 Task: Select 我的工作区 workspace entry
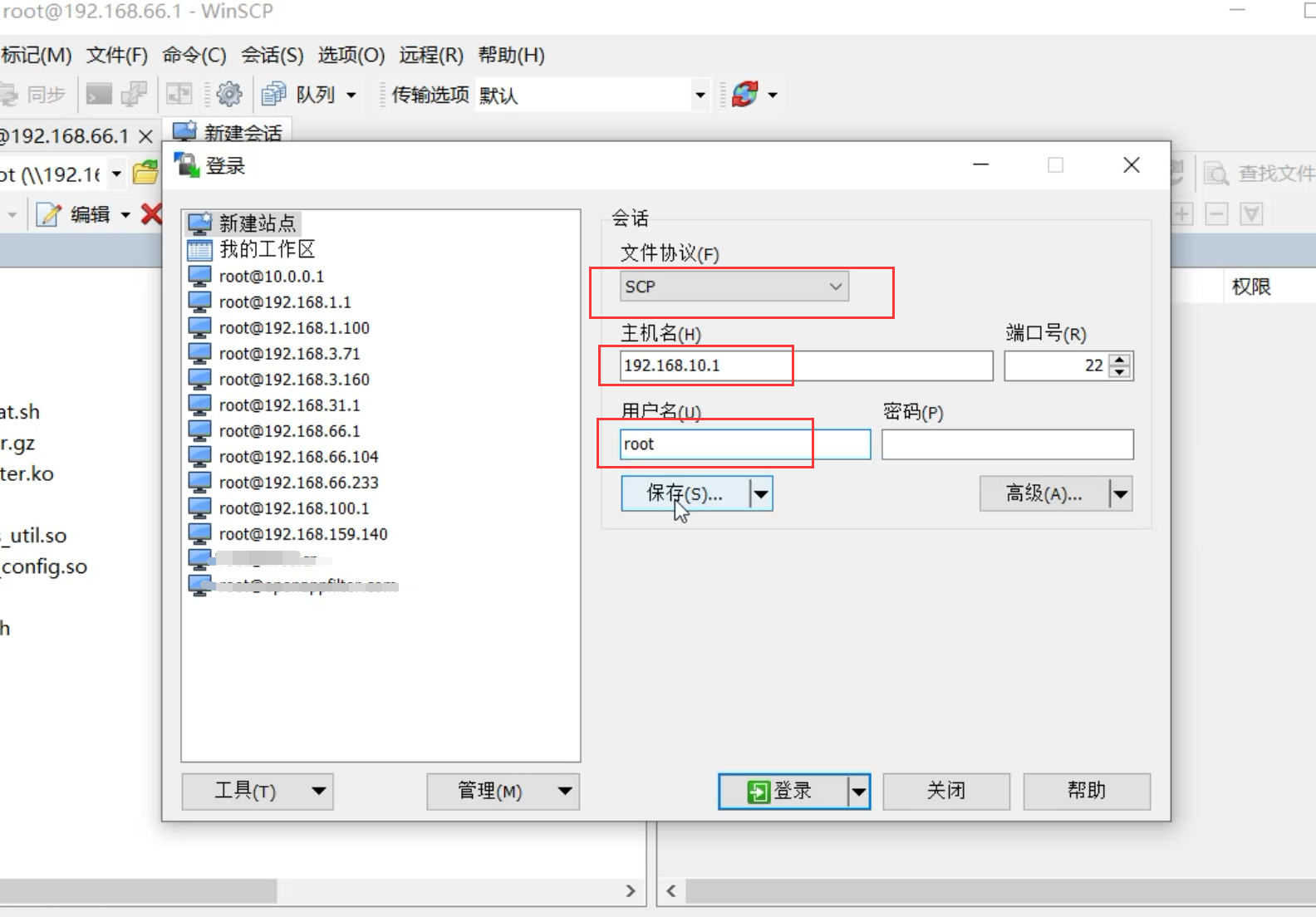(252, 249)
